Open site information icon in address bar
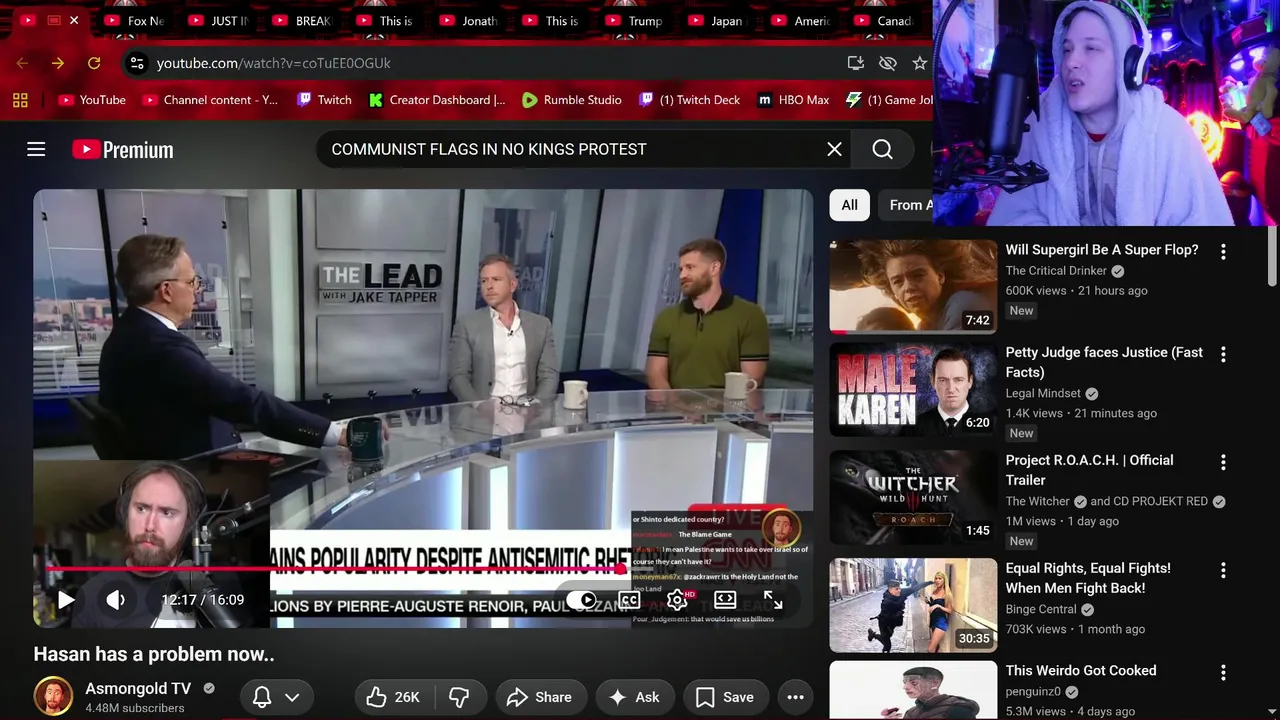The height and width of the screenshot is (720, 1280). 137,63
